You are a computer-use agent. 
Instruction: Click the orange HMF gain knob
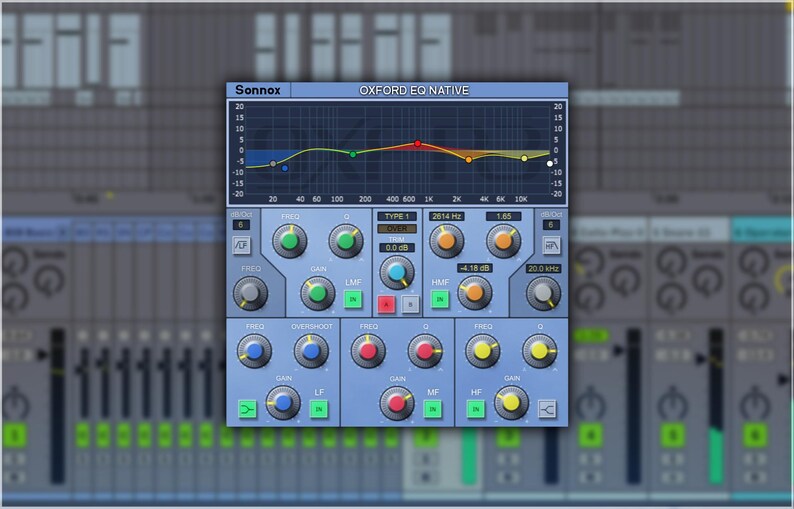click(x=474, y=292)
